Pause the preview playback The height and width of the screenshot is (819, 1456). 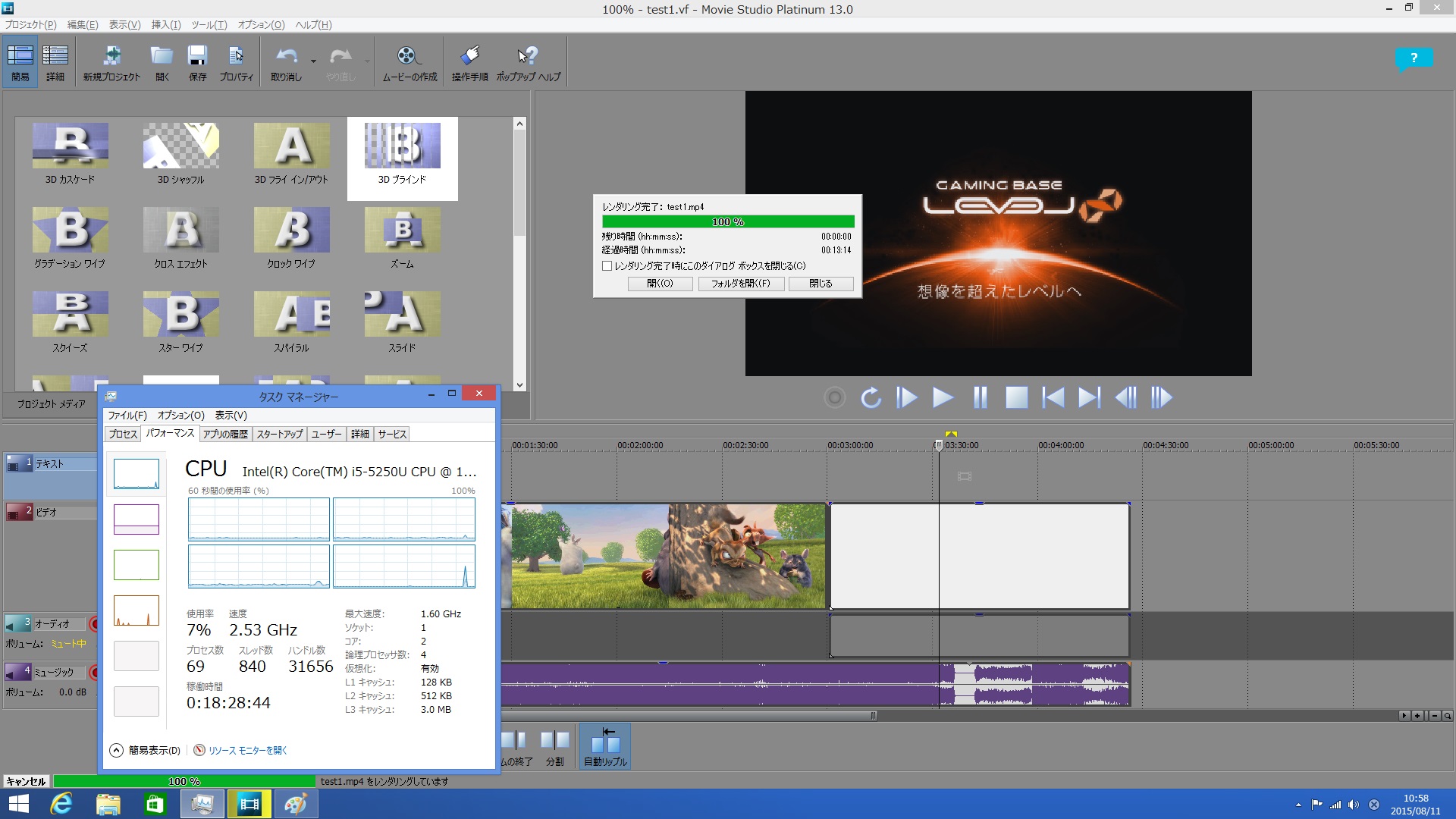point(980,397)
